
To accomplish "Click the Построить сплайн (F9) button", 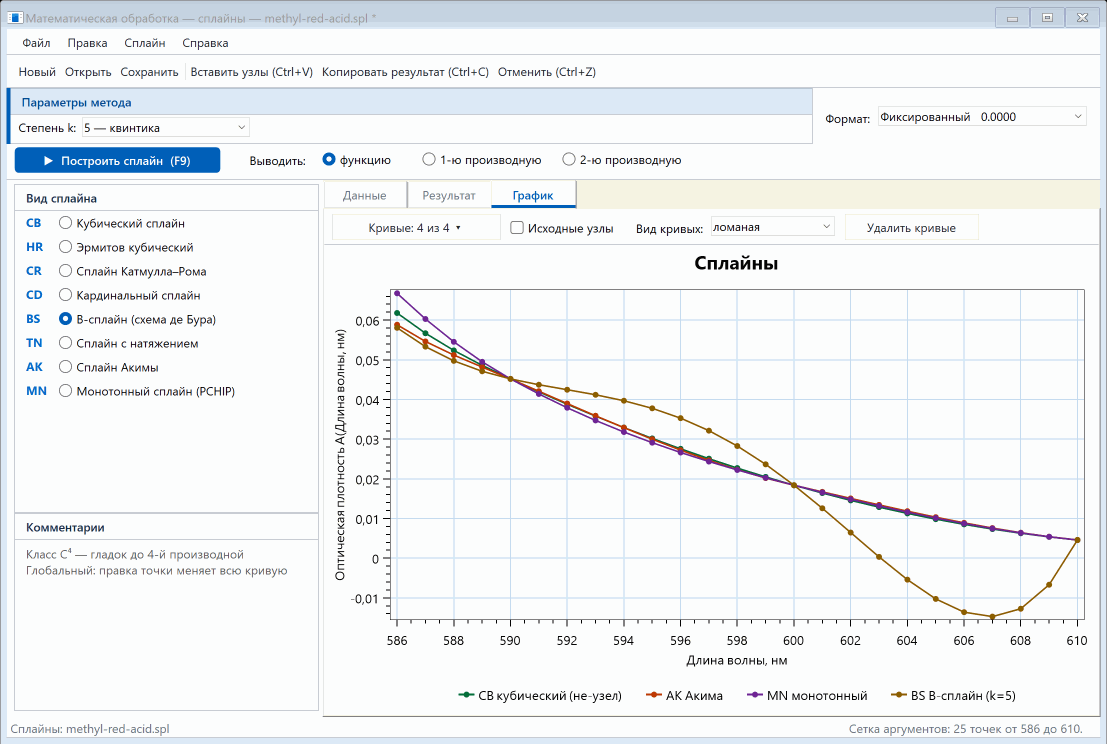I will coord(117,160).
